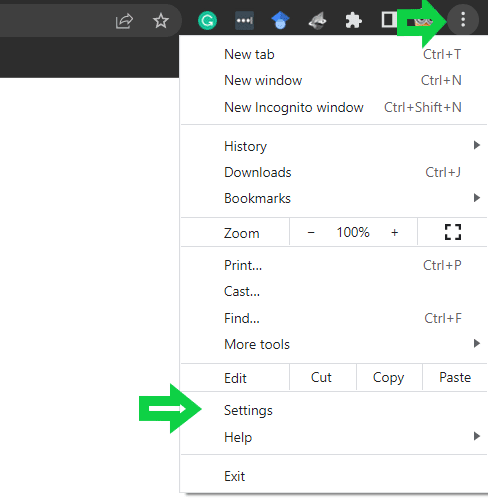
Task: Click the three-dot Chrome menu button
Action: [463, 20]
